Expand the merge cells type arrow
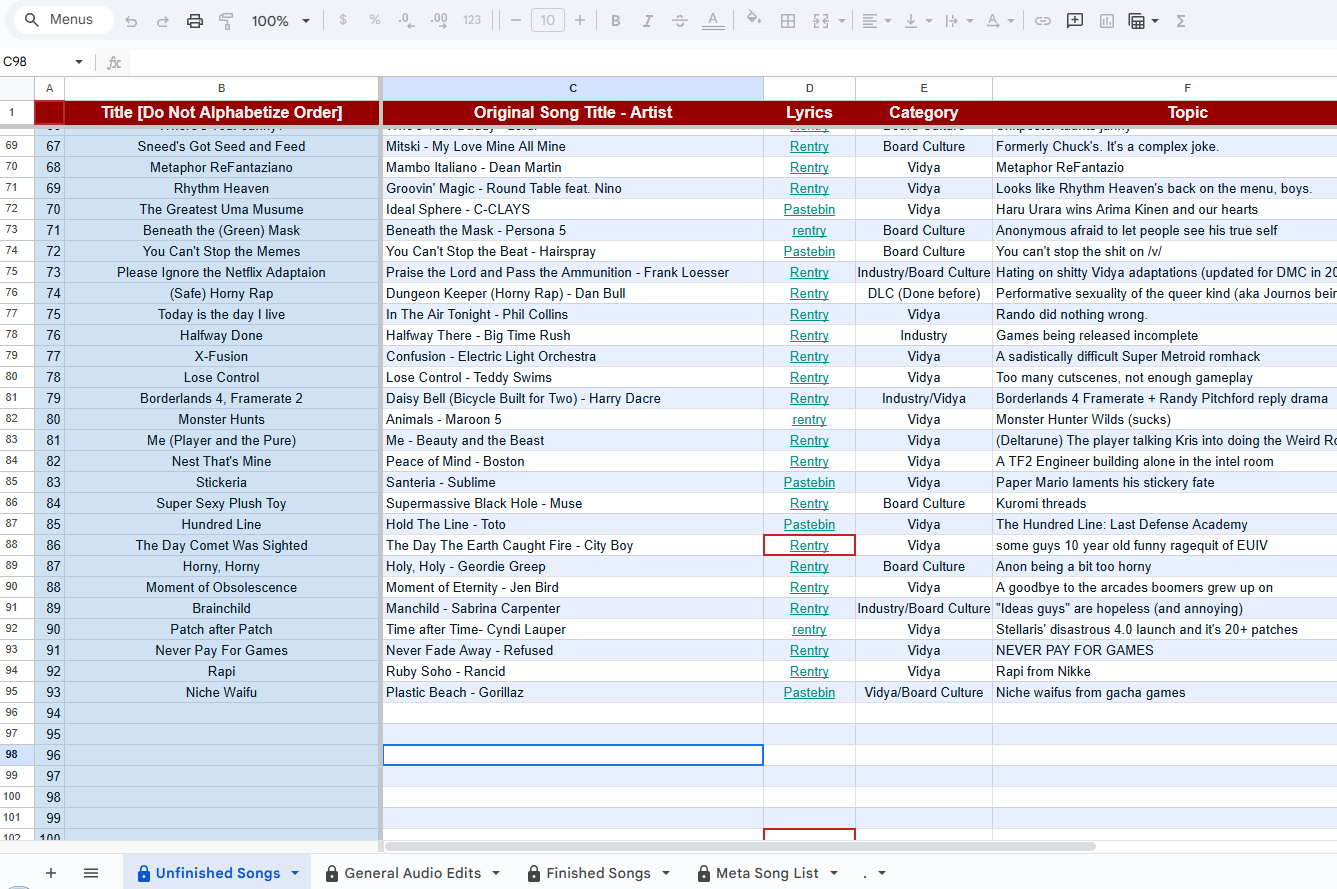Viewport: 1337px width, 889px height. click(842, 21)
